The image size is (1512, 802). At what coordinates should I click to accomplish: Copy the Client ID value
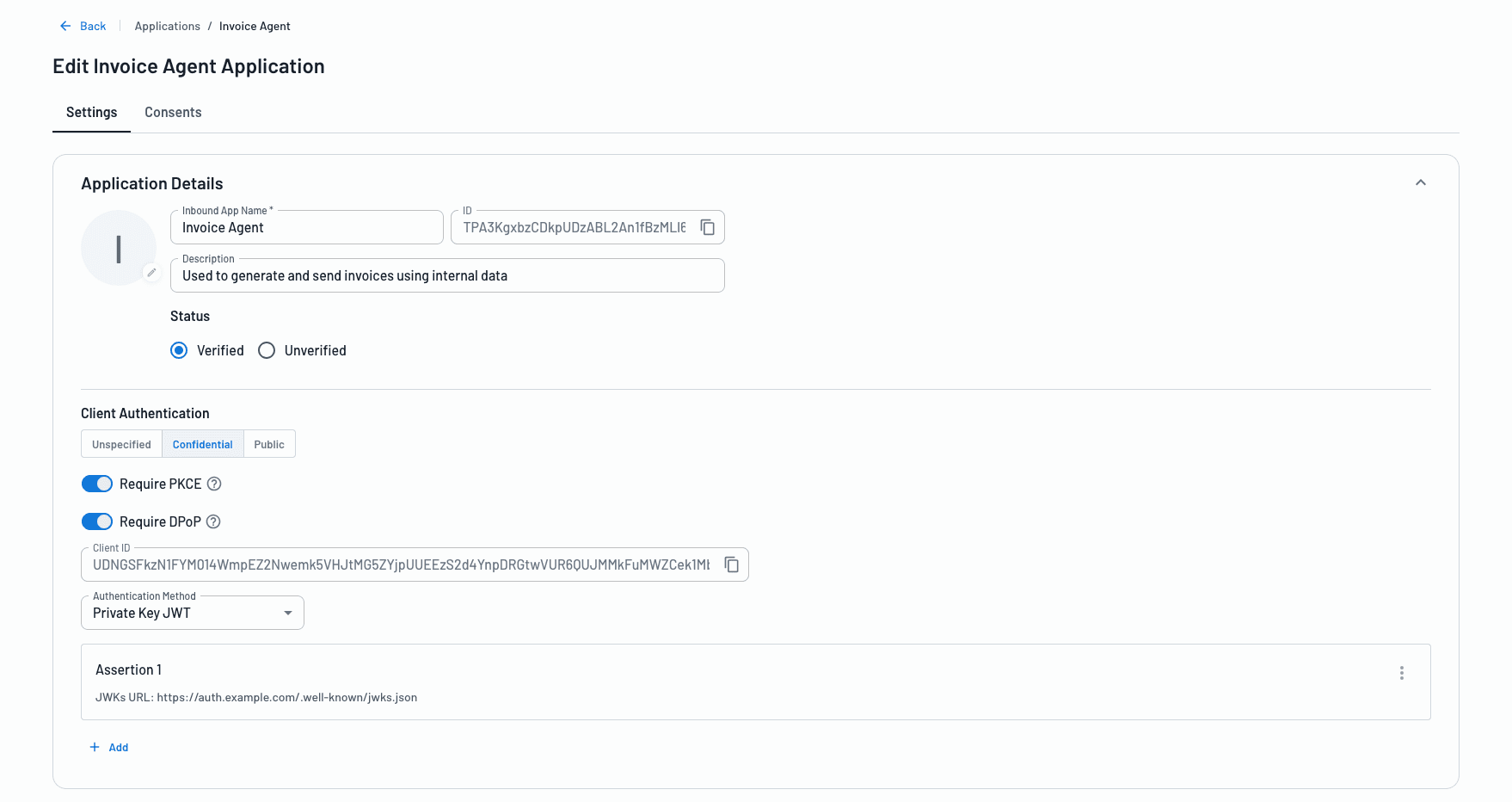[x=732, y=564]
